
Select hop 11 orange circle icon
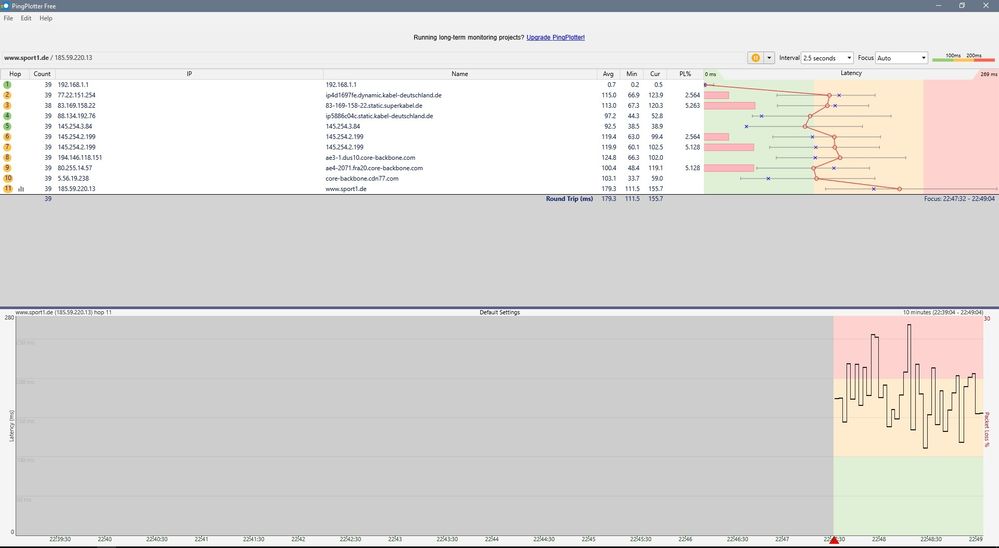8,189
